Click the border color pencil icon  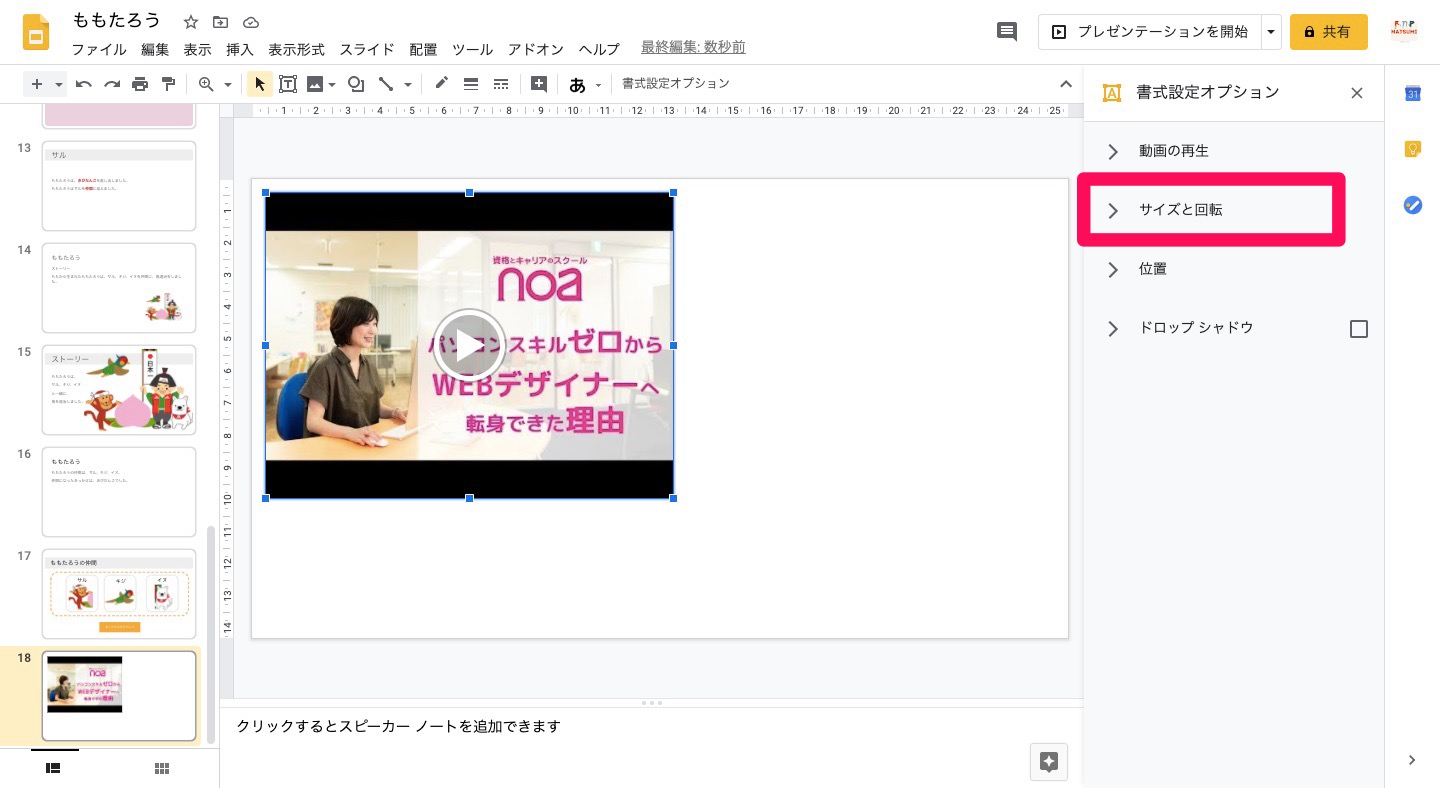441,84
